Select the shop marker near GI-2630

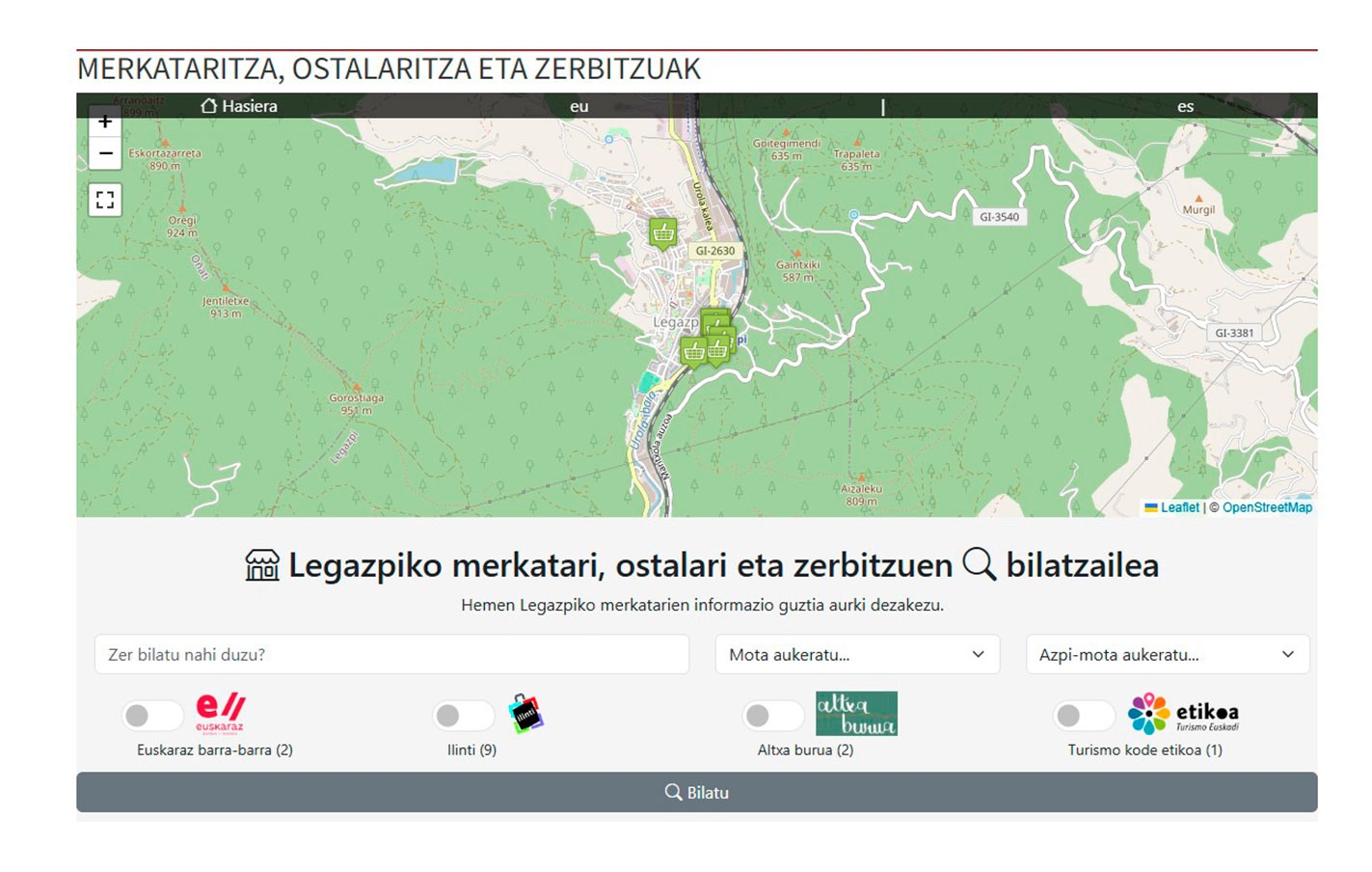tap(662, 233)
